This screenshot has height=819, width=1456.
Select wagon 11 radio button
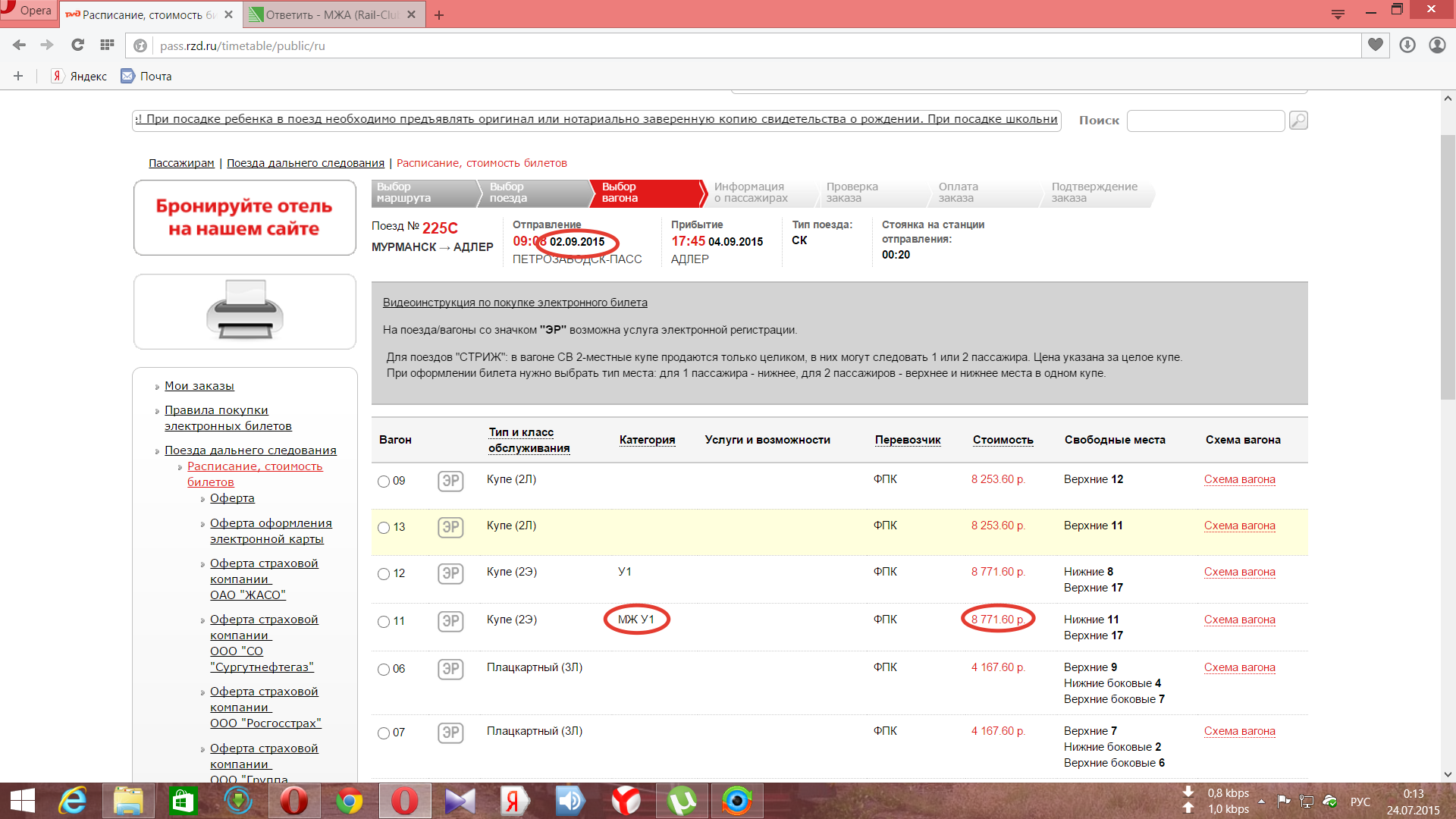point(384,622)
